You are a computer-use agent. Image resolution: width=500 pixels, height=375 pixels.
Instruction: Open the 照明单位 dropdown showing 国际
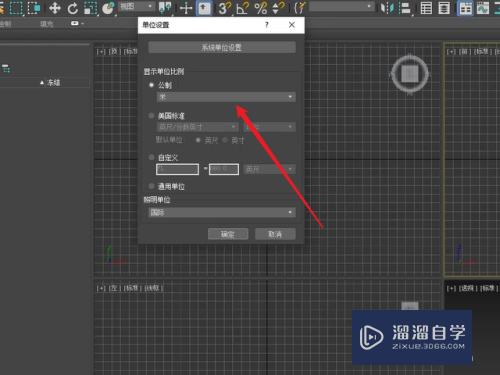coord(222,212)
